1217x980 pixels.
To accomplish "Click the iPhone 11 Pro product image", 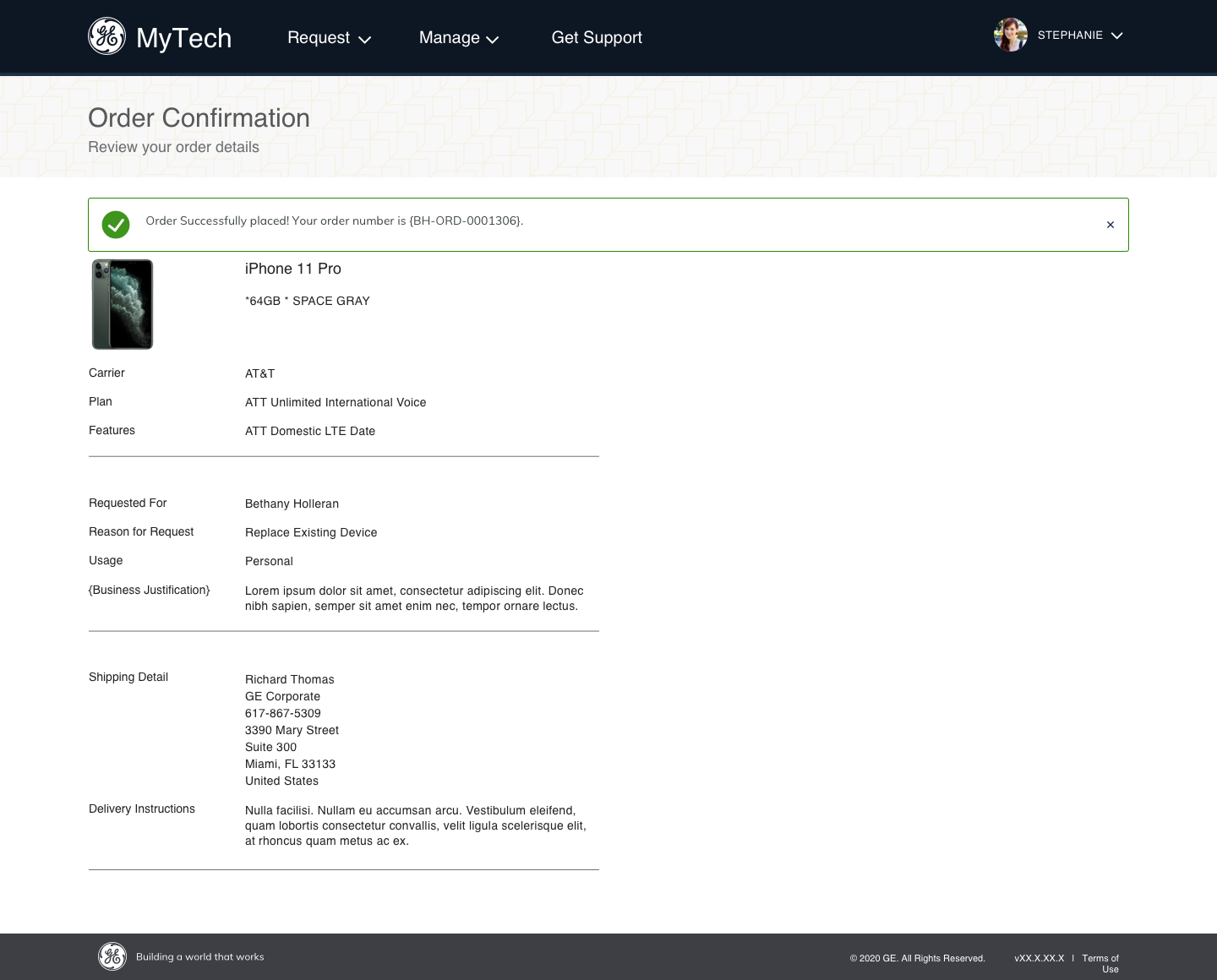I will coord(123,304).
